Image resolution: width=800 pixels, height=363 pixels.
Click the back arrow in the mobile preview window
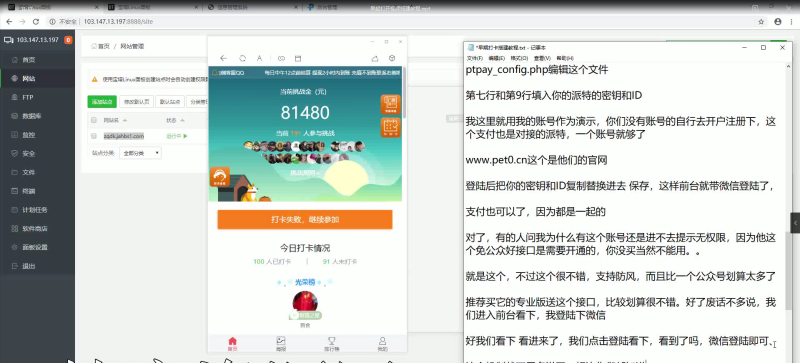pos(223,58)
